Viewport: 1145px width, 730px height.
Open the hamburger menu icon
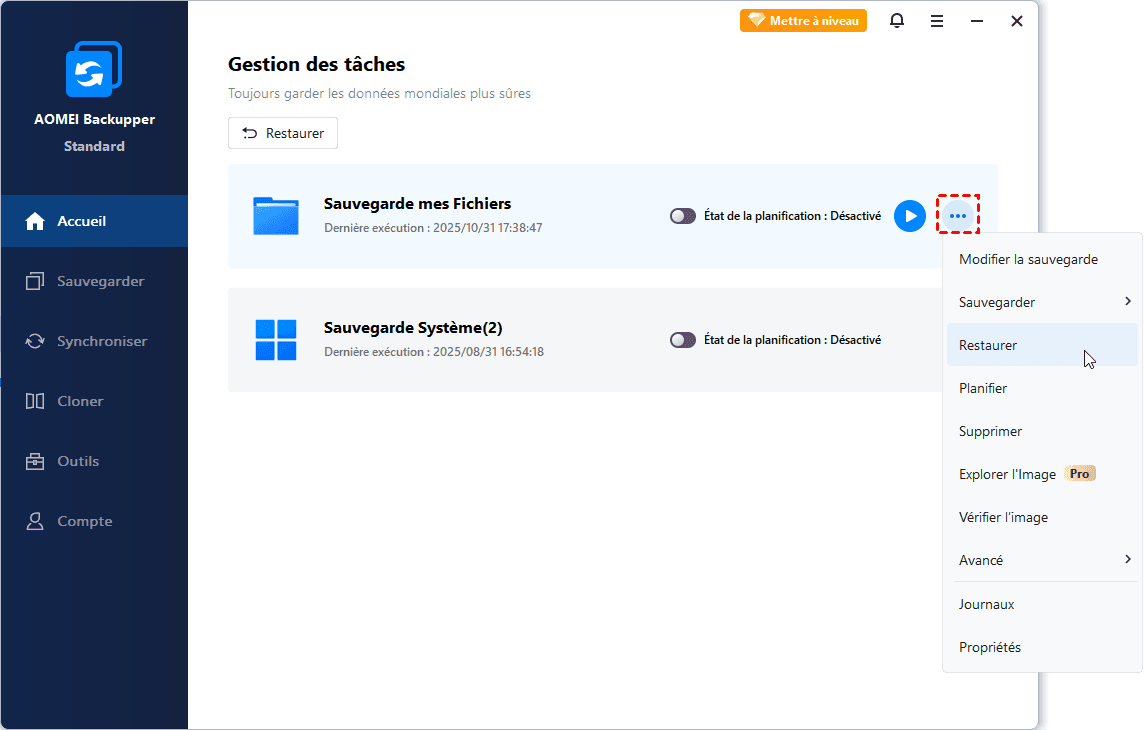point(937,21)
